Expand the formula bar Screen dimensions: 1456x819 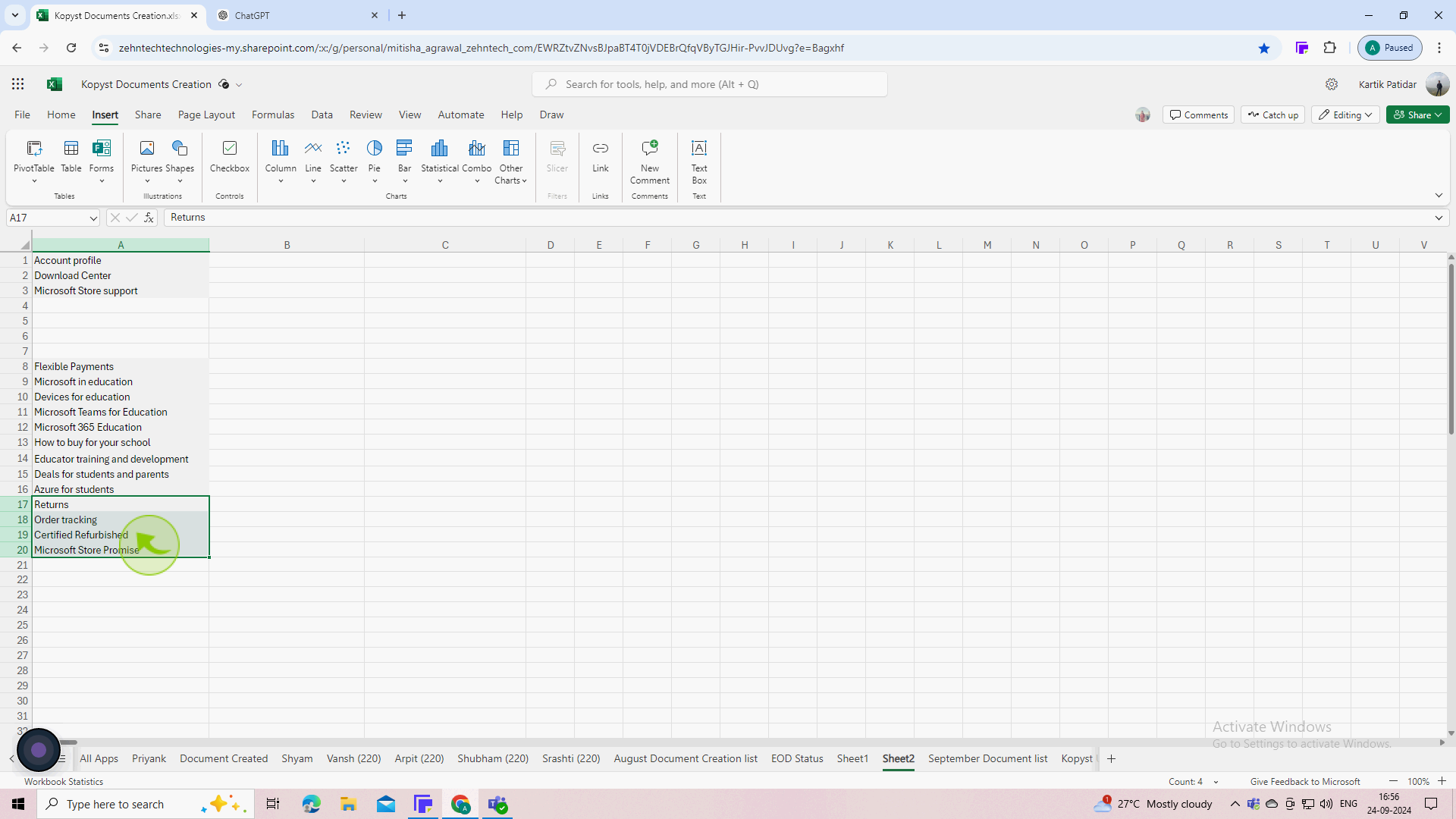(x=1439, y=218)
